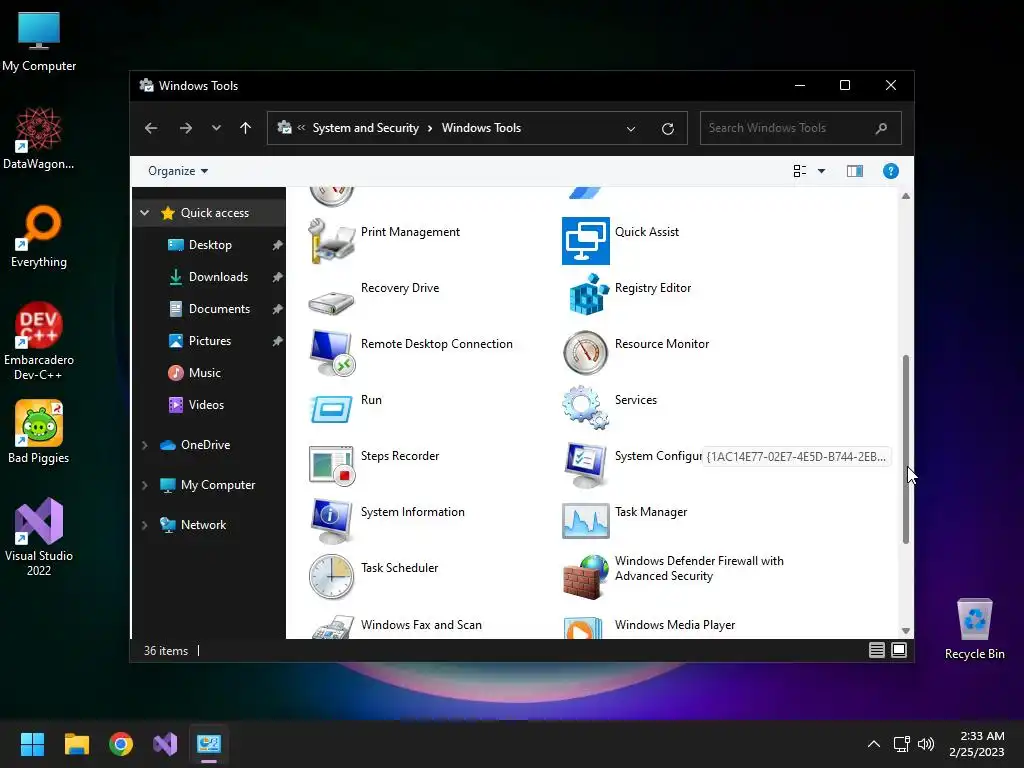Viewport: 1024px width, 768px height.
Task: Select the Remote Desktop Connection icon
Action: click(x=332, y=353)
